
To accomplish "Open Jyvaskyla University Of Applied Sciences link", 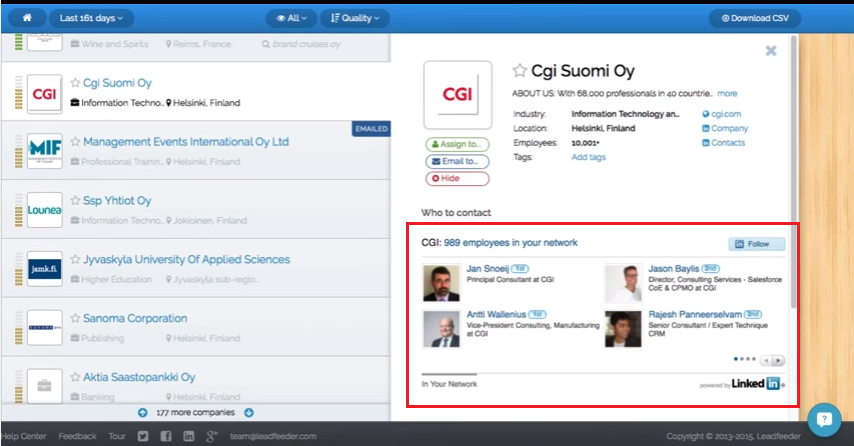I will [x=186, y=259].
